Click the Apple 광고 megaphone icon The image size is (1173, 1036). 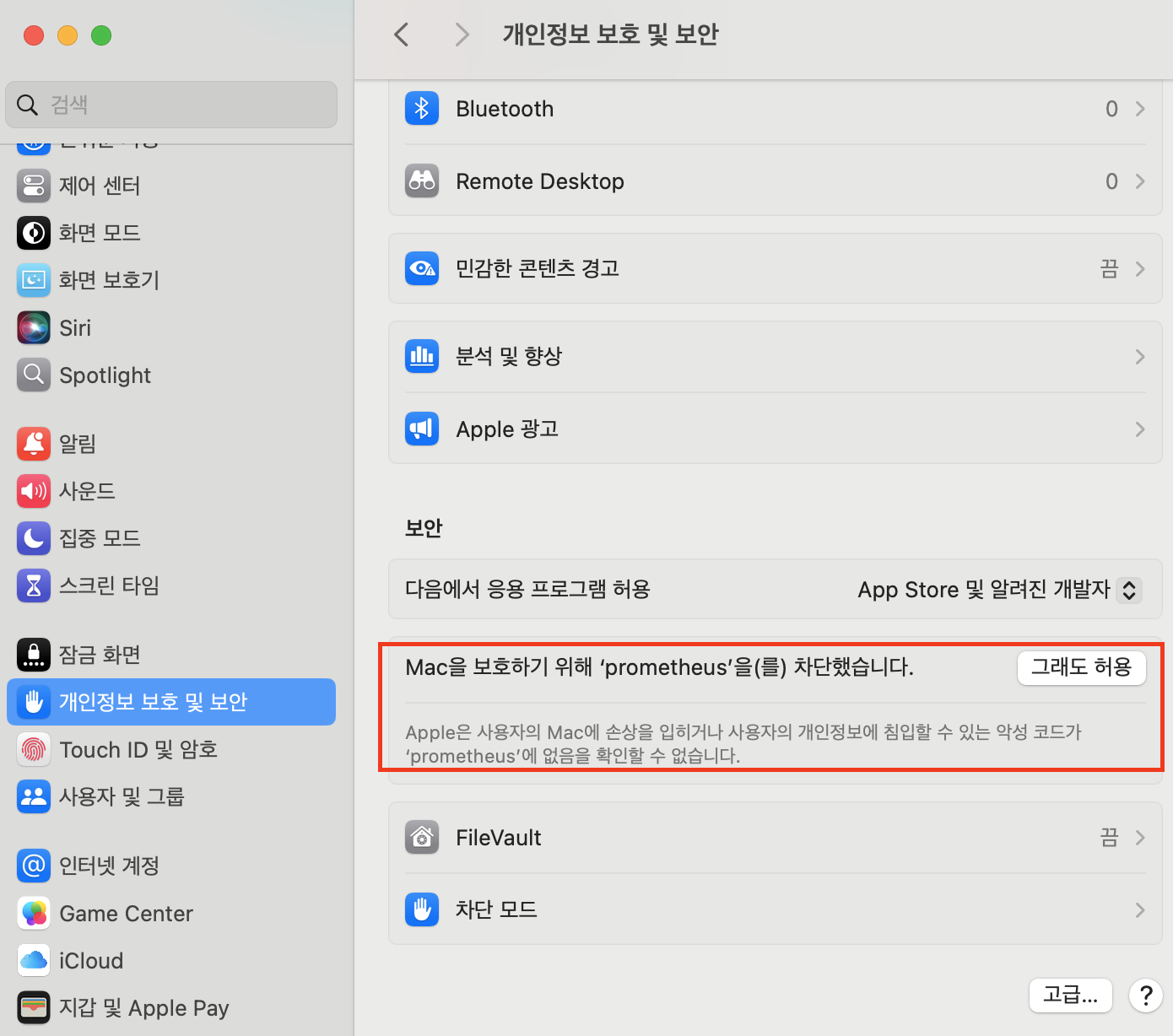(422, 429)
